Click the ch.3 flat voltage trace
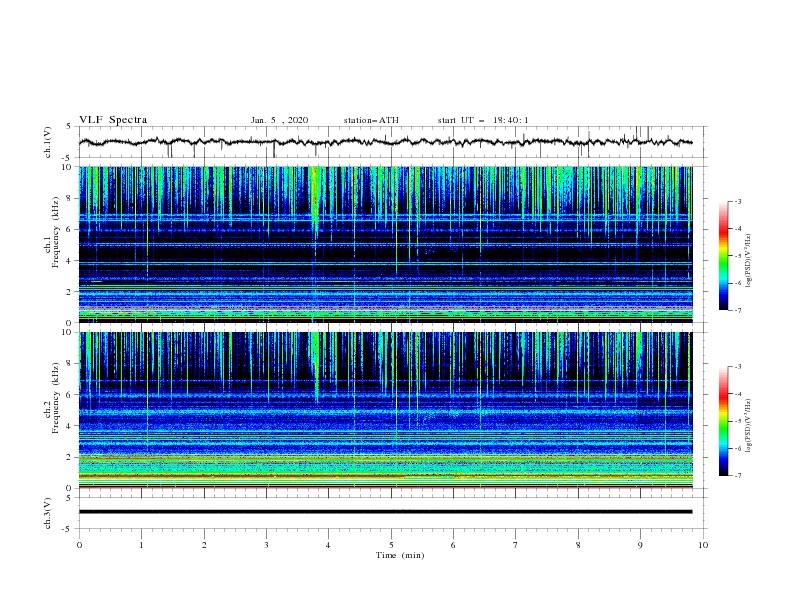The height and width of the screenshot is (612, 792). coord(385,512)
